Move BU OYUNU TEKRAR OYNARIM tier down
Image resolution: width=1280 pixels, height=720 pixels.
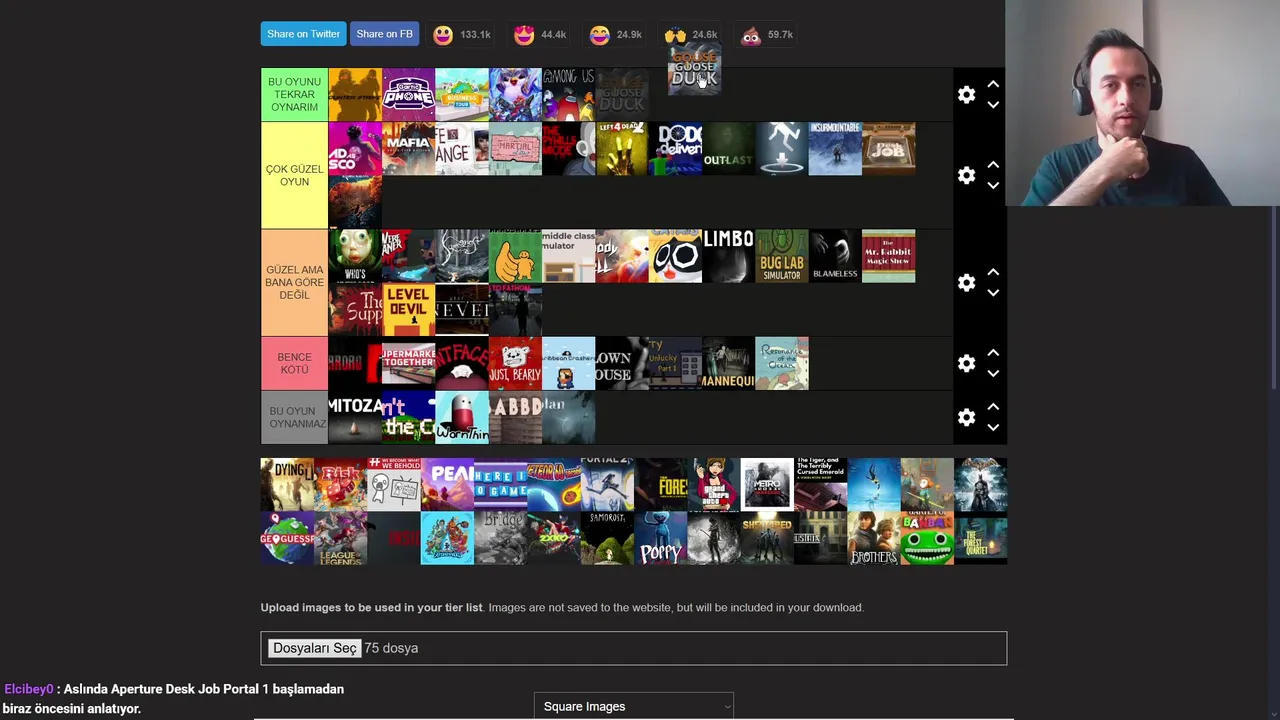[x=993, y=105]
